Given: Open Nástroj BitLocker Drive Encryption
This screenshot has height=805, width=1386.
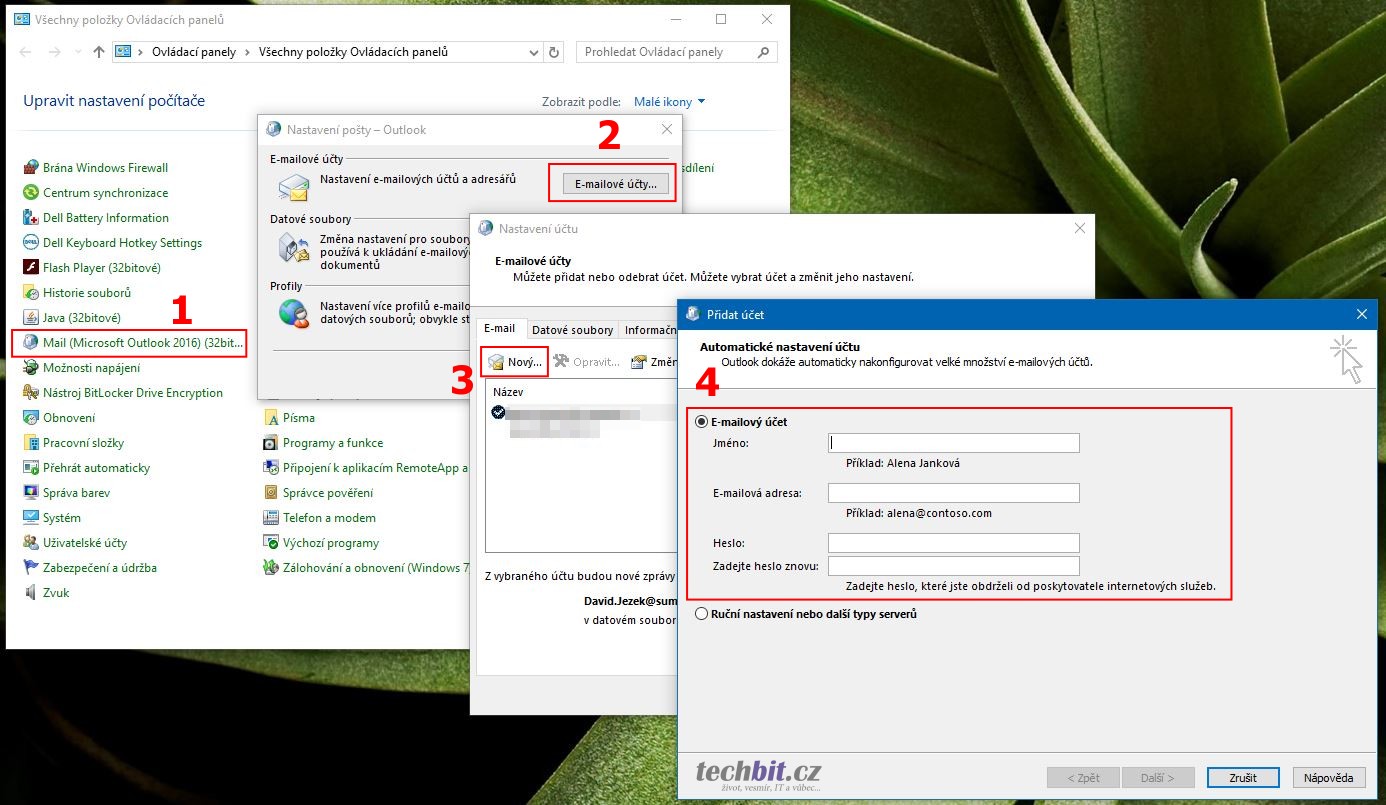Looking at the screenshot, I should 132,393.
